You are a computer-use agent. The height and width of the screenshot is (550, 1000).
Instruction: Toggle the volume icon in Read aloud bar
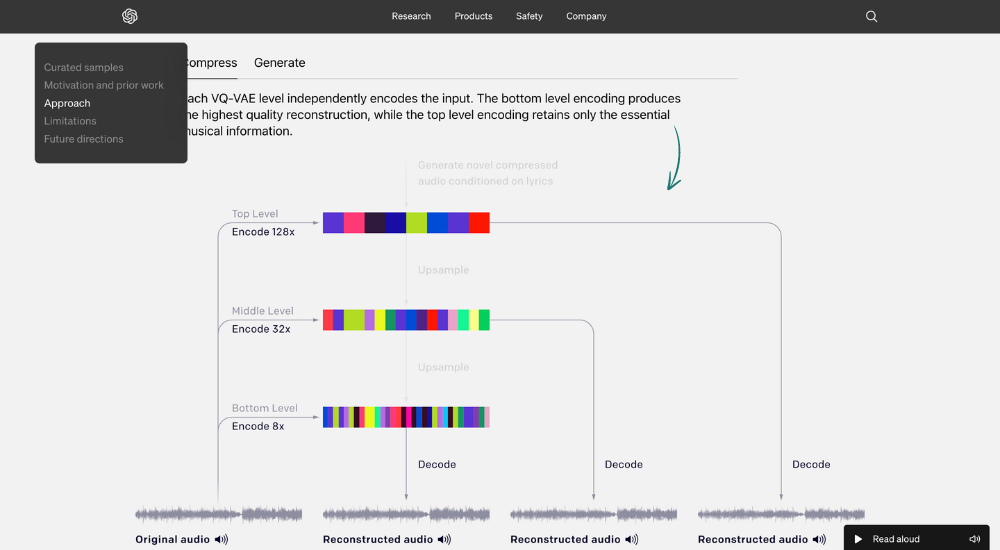(x=974, y=539)
